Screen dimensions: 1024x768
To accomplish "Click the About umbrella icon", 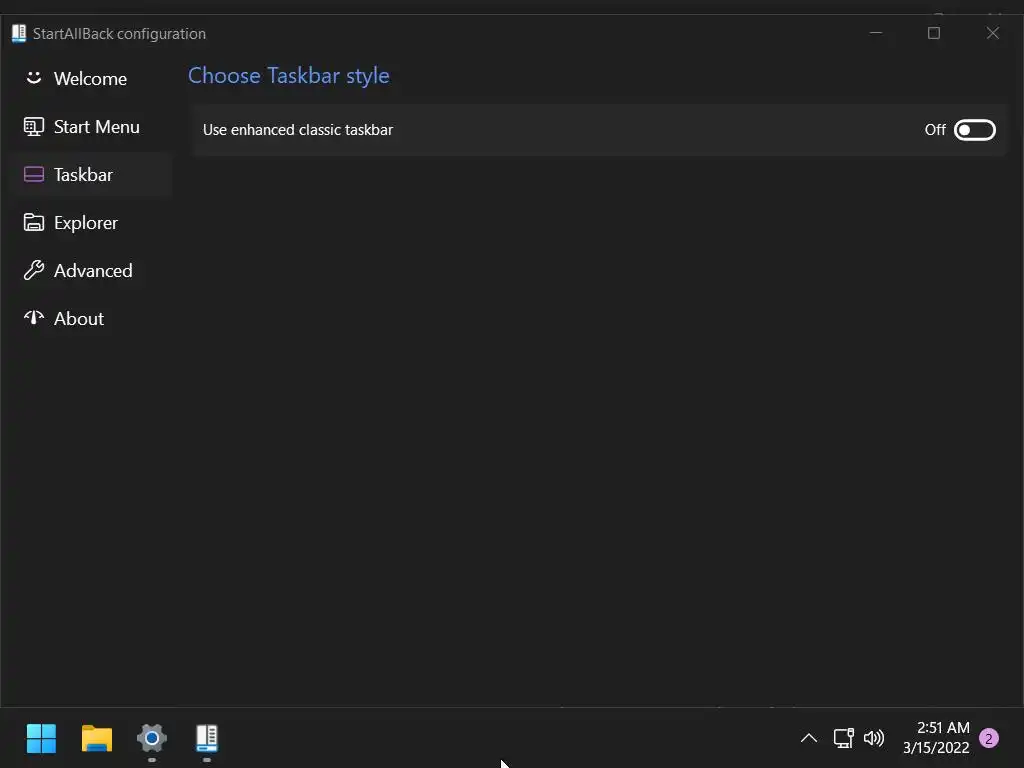I will coord(34,317).
